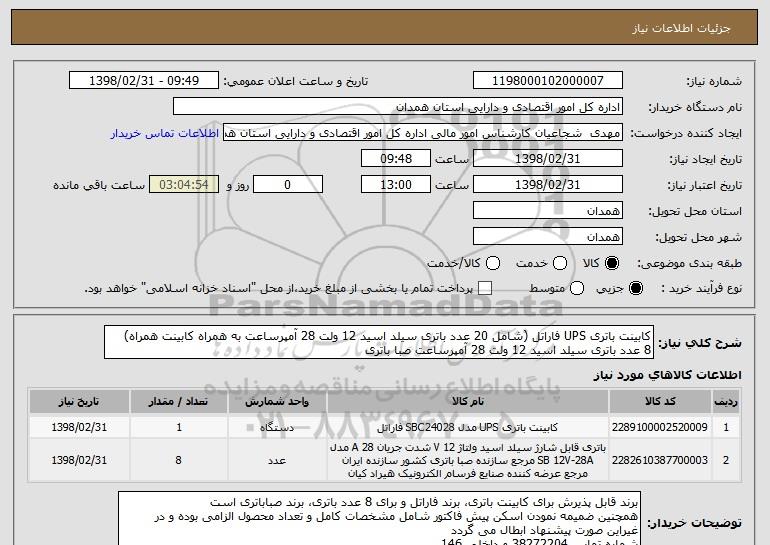The height and width of the screenshot is (545, 770).
Task: Click the item name containing SB 12V-28A
Action: 468,461
